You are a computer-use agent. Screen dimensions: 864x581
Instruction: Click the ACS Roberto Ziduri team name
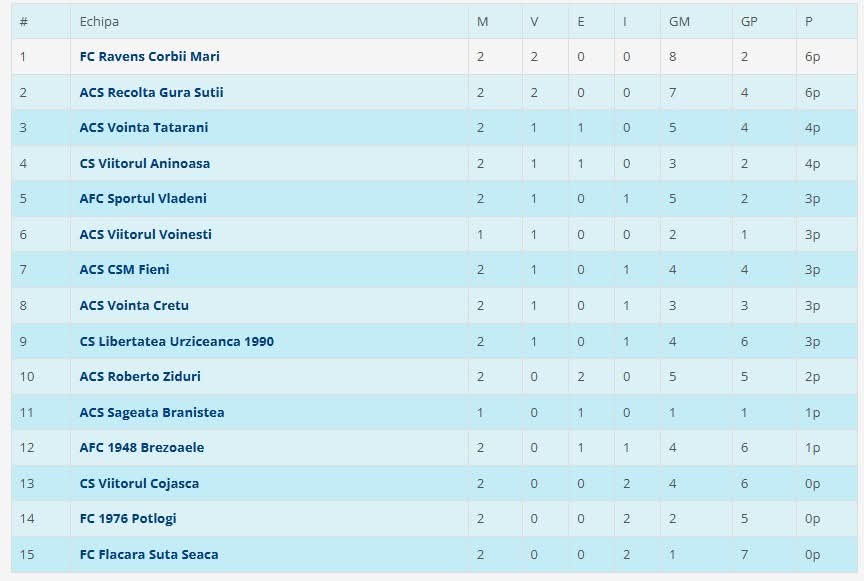(139, 377)
